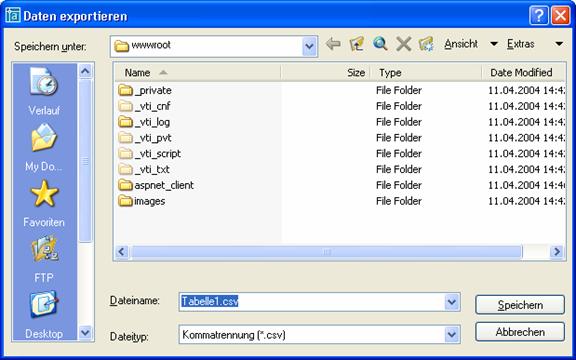Click the horizontal scrollbar thumb in file list
The image size is (576, 360).
[327, 252]
